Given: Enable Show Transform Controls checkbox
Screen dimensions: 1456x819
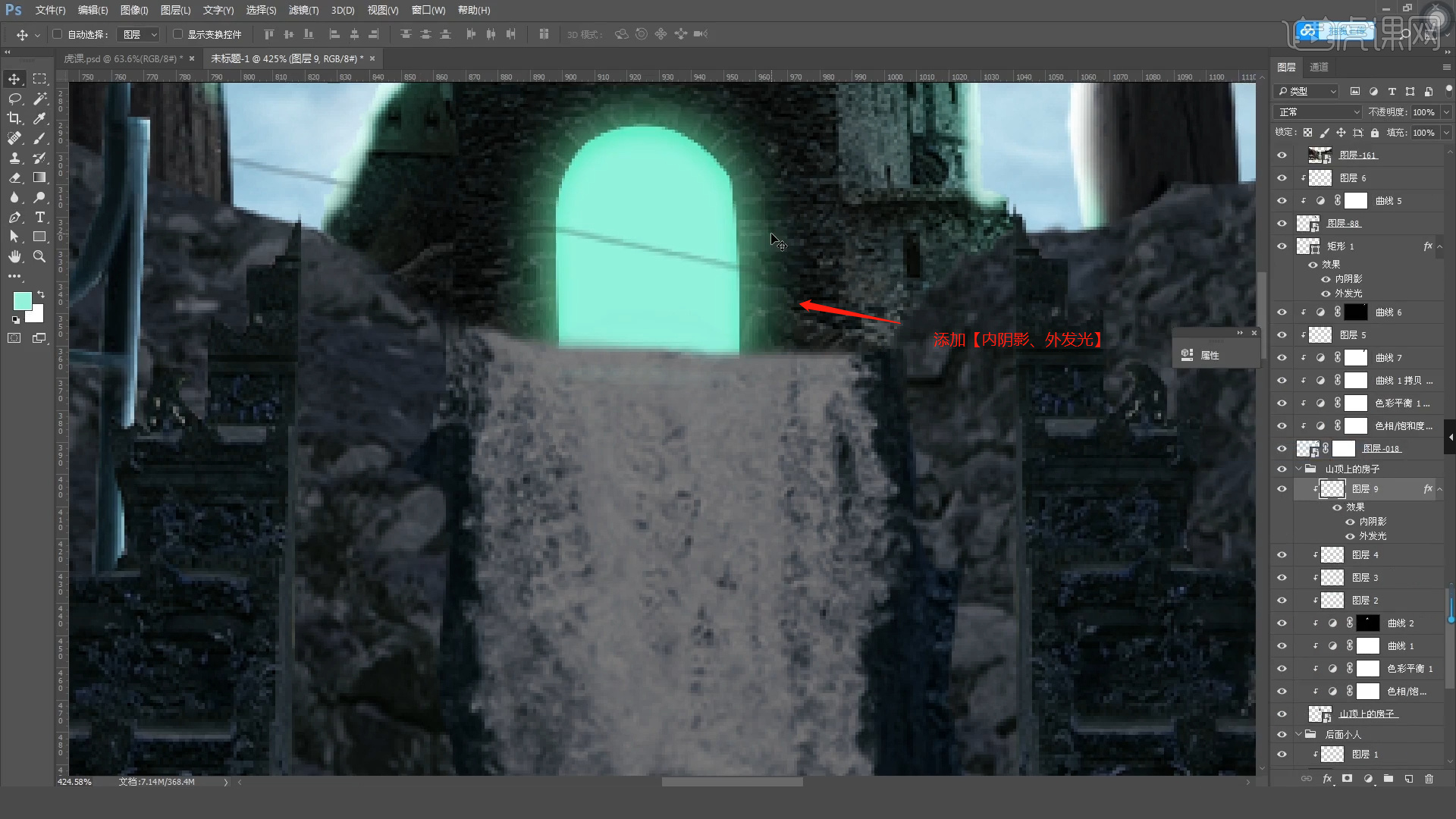Looking at the screenshot, I should (177, 34).
